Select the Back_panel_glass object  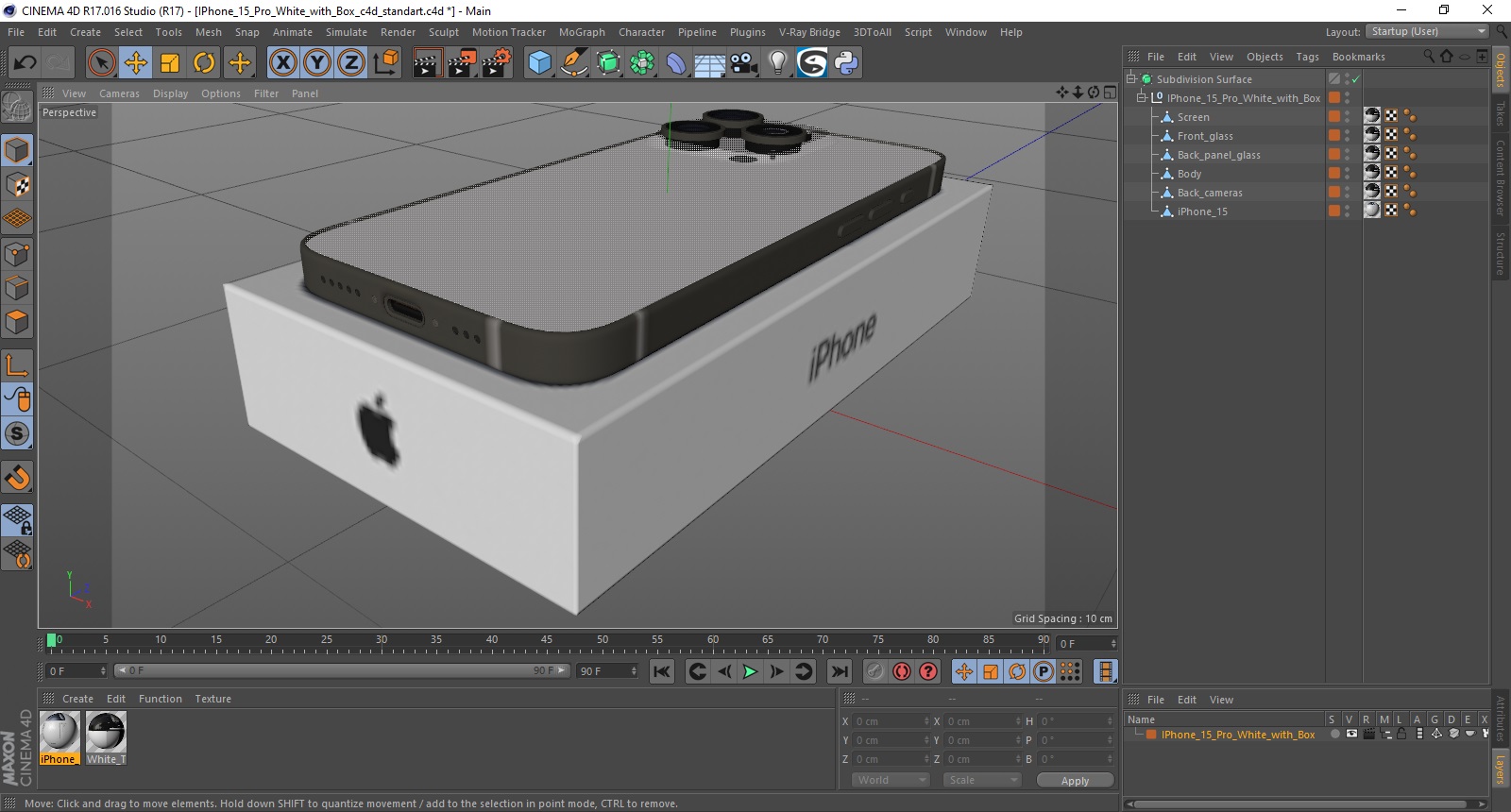1218,155
